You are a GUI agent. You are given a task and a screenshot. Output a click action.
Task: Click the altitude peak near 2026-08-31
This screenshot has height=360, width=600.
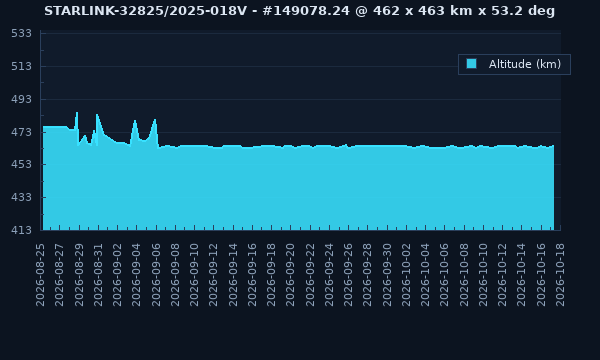click(97, 114)
